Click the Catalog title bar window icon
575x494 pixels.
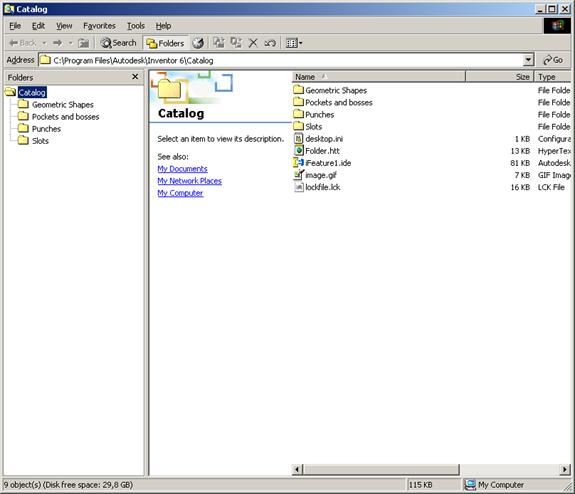(9, 9)
